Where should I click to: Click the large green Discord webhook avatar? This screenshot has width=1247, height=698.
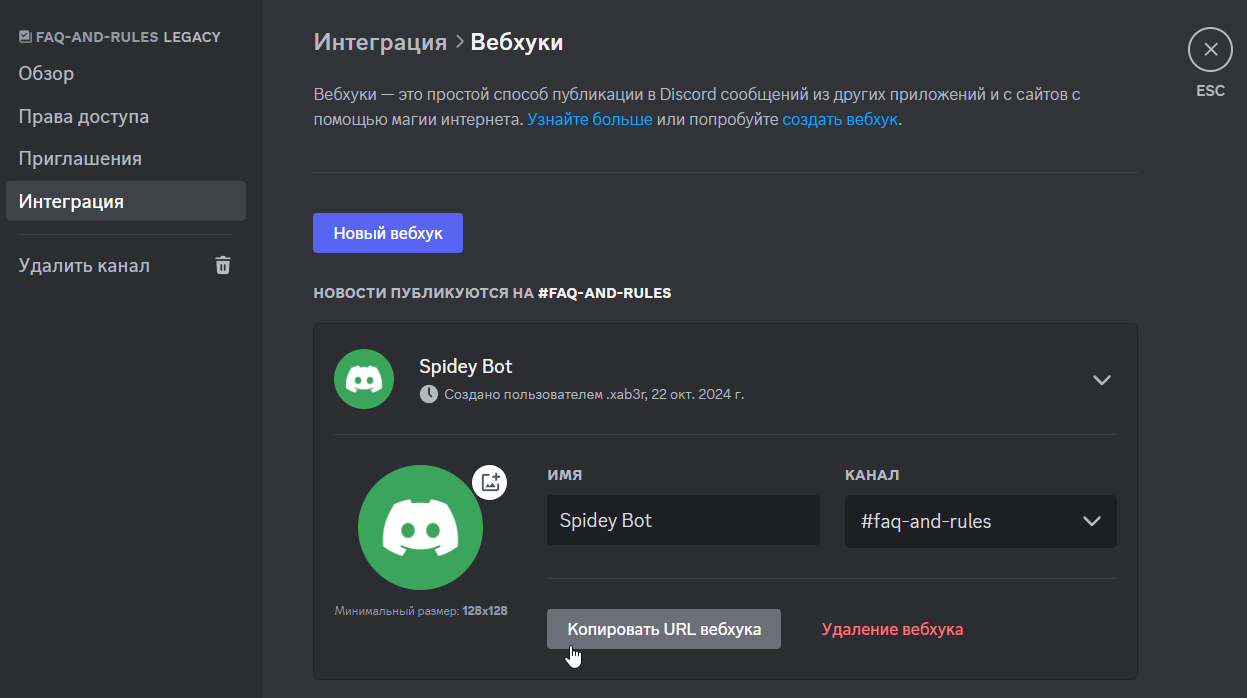click(420, 527)
